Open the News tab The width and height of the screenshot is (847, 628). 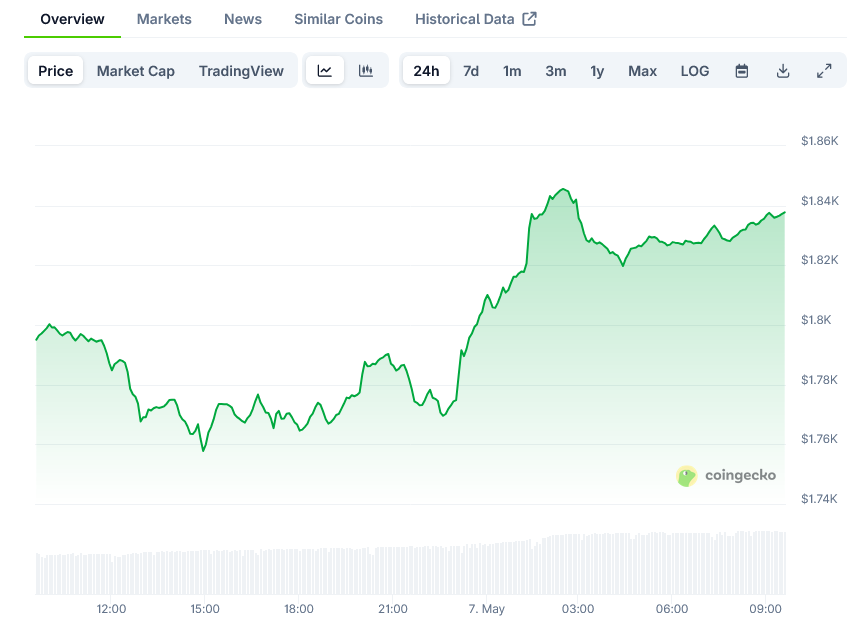pos(242,18)
